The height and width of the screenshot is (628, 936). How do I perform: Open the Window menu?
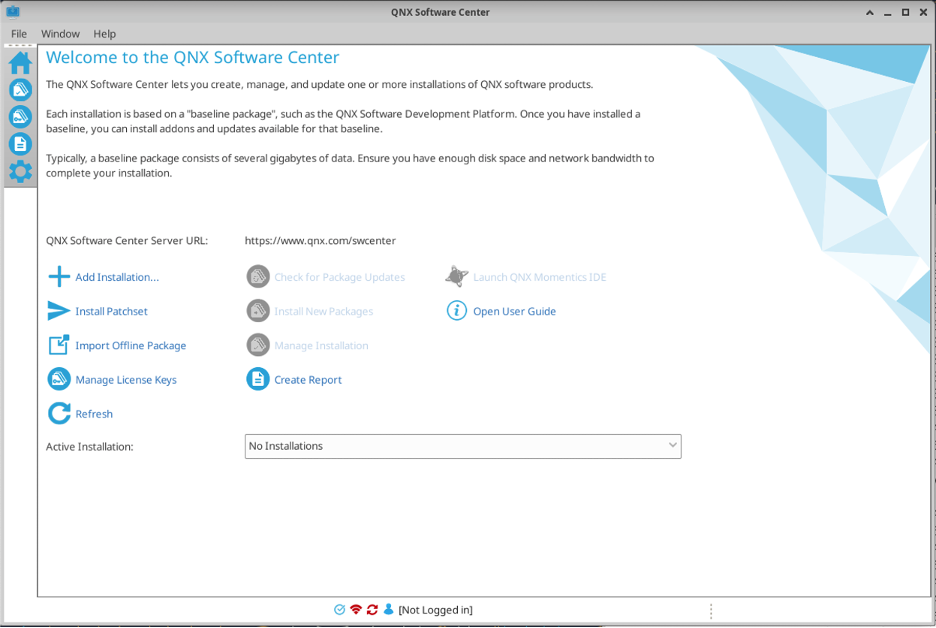click(60, 33)
